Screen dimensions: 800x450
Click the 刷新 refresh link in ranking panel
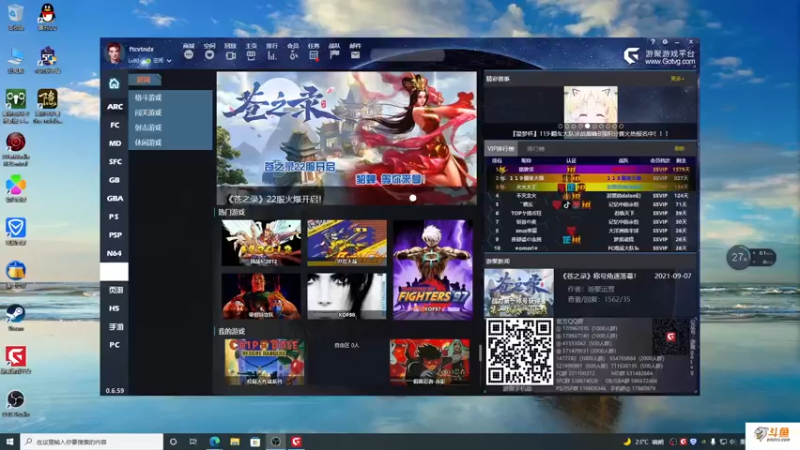coord(679,148)
